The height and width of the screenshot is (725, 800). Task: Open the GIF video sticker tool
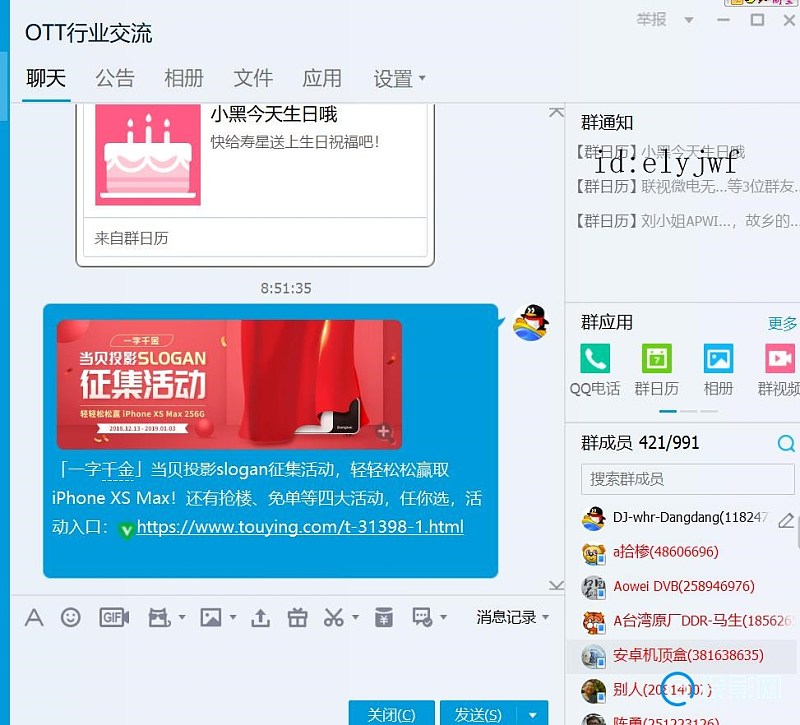(114, 617)
